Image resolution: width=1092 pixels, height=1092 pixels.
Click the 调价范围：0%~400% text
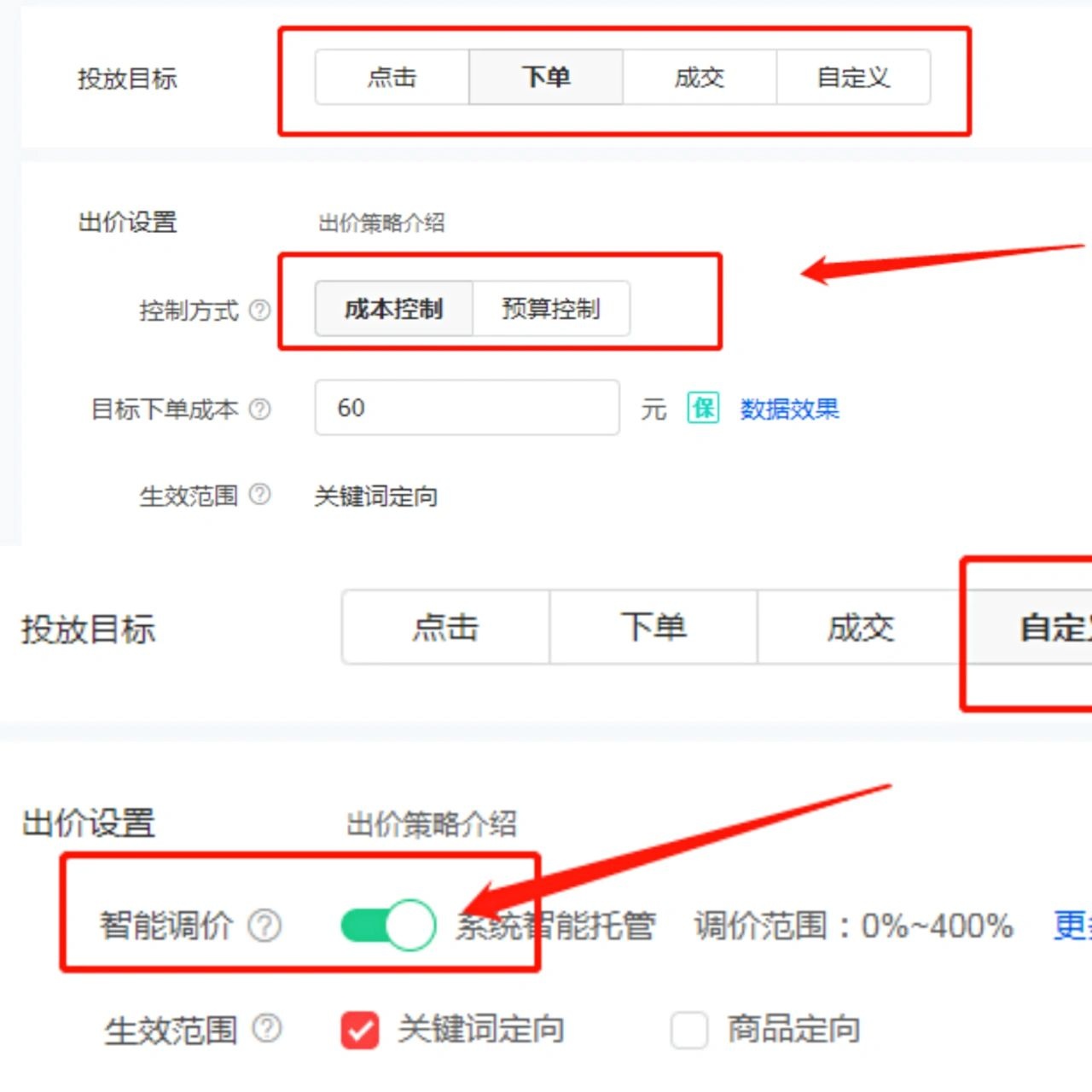coord(854,926)
